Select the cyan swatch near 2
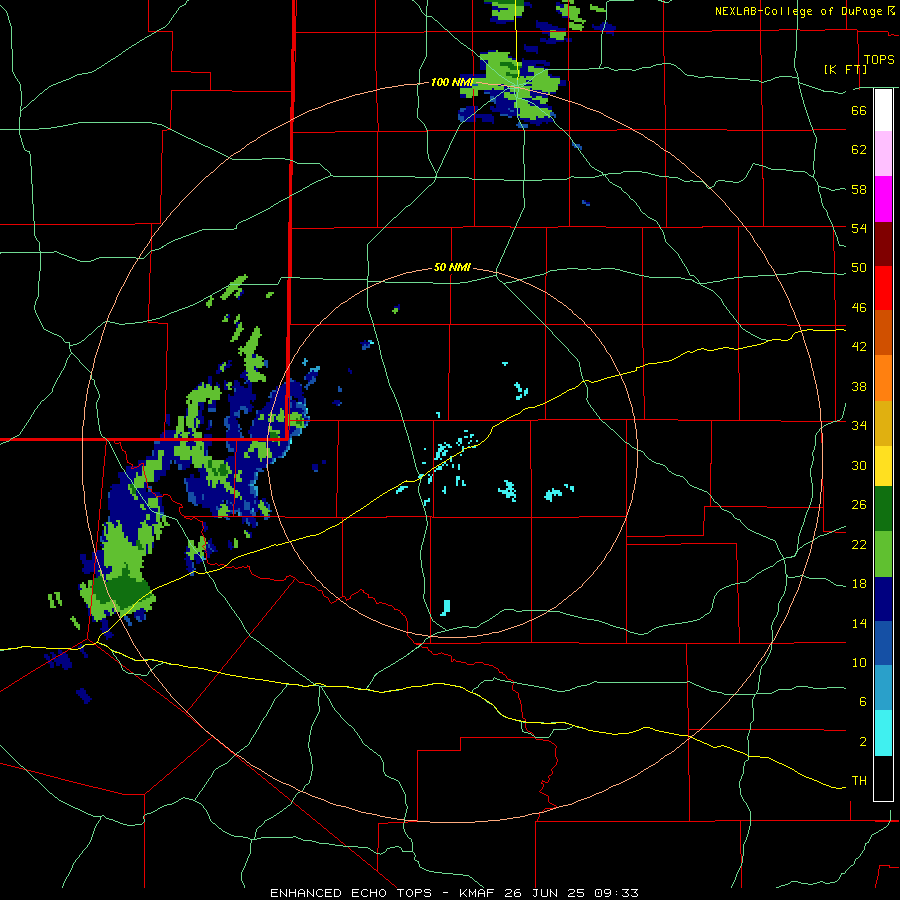This screenshot has width=900, height=900. pyautogui.click(x=883, y=733)
